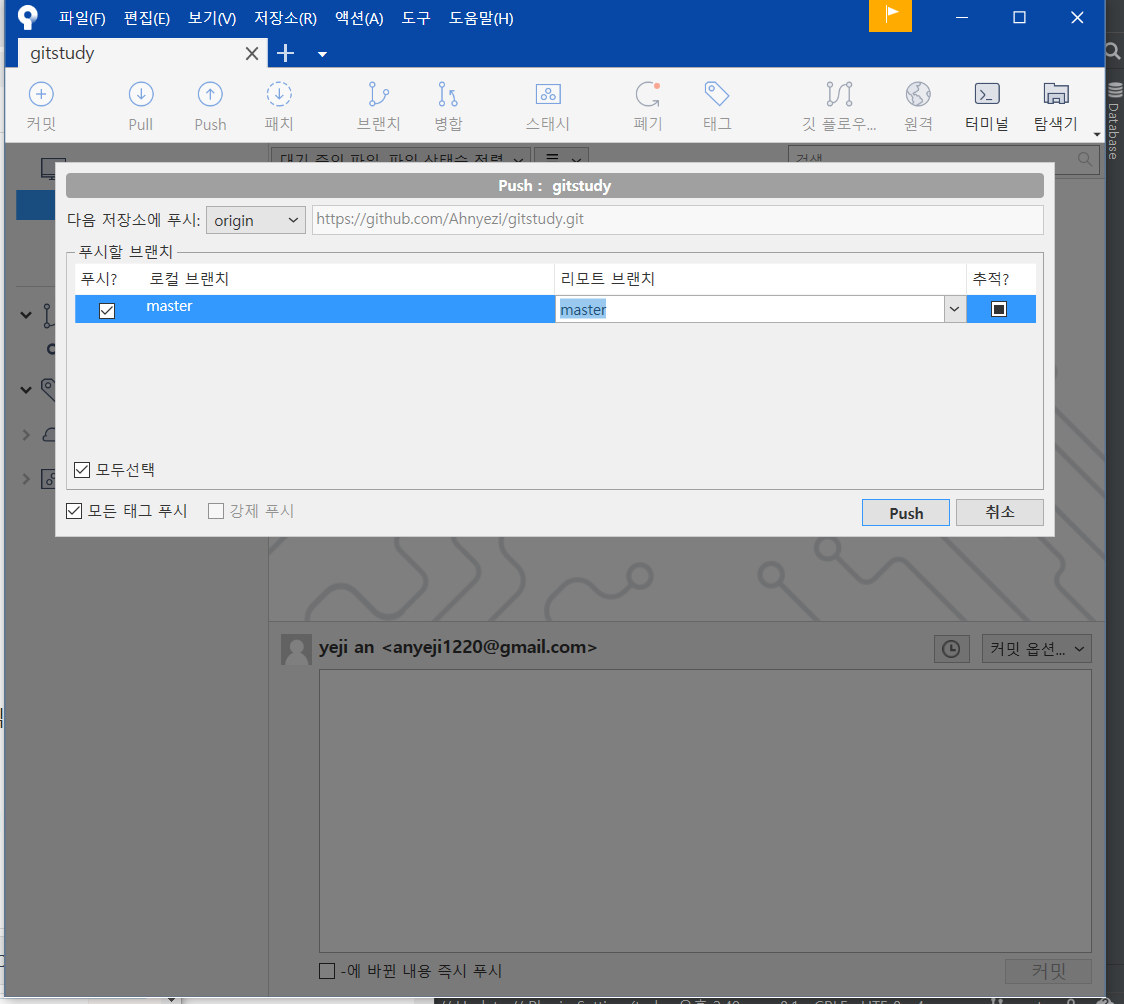Image resolution: width=1124 pixels, height=1004 pixels.
Task: Select the local branch master row
Action: point(314,309)
